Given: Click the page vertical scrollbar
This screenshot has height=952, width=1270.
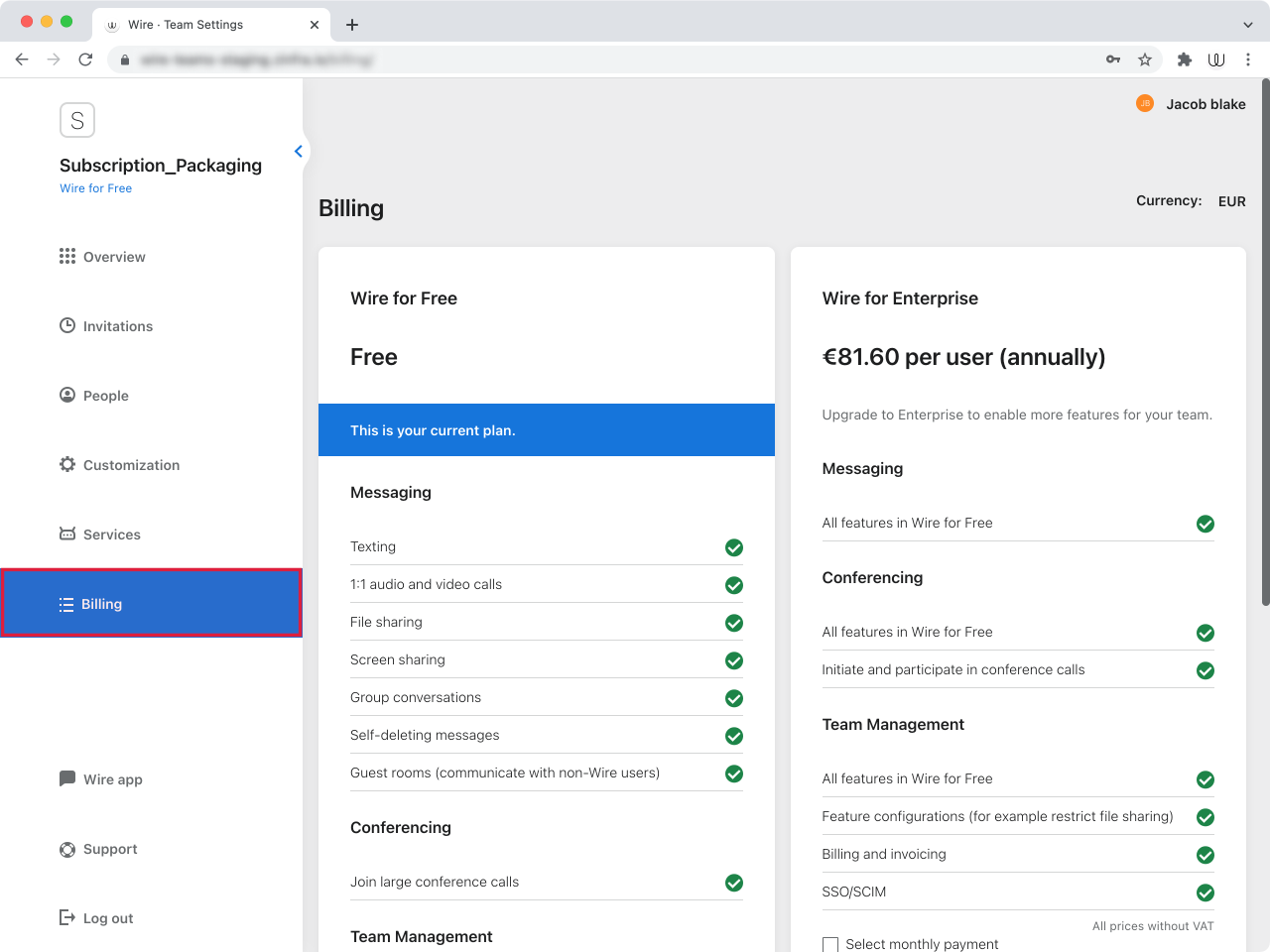Looking at the screenshot, I should coord(1265,342).
